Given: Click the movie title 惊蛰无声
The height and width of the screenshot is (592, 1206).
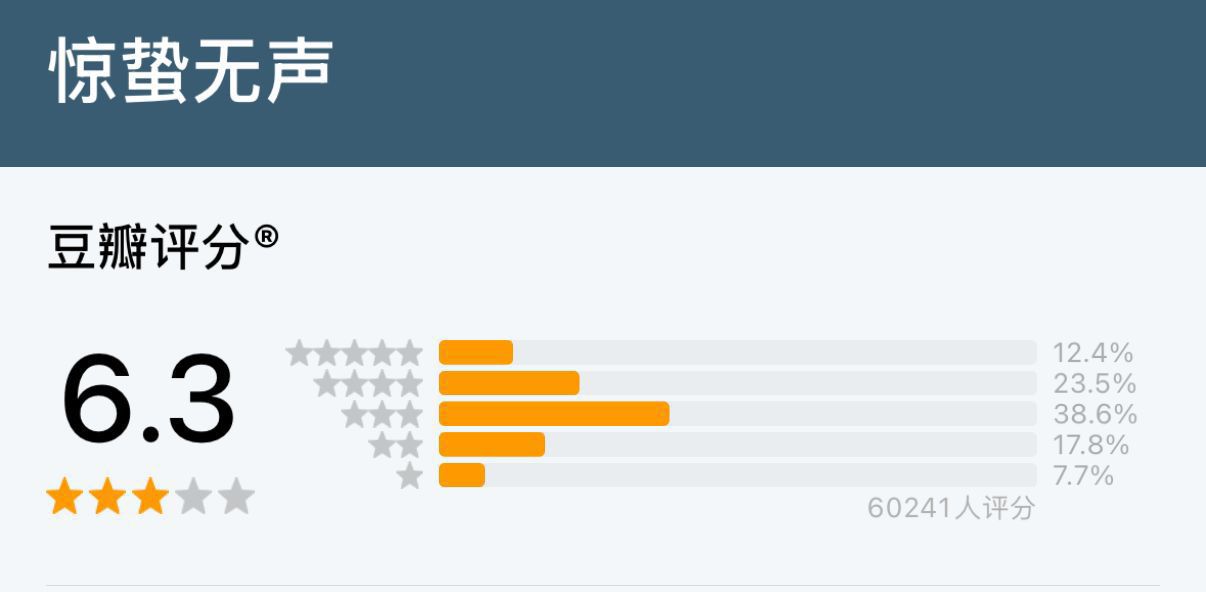Looking at the screenshot, I should coord(190,72).
